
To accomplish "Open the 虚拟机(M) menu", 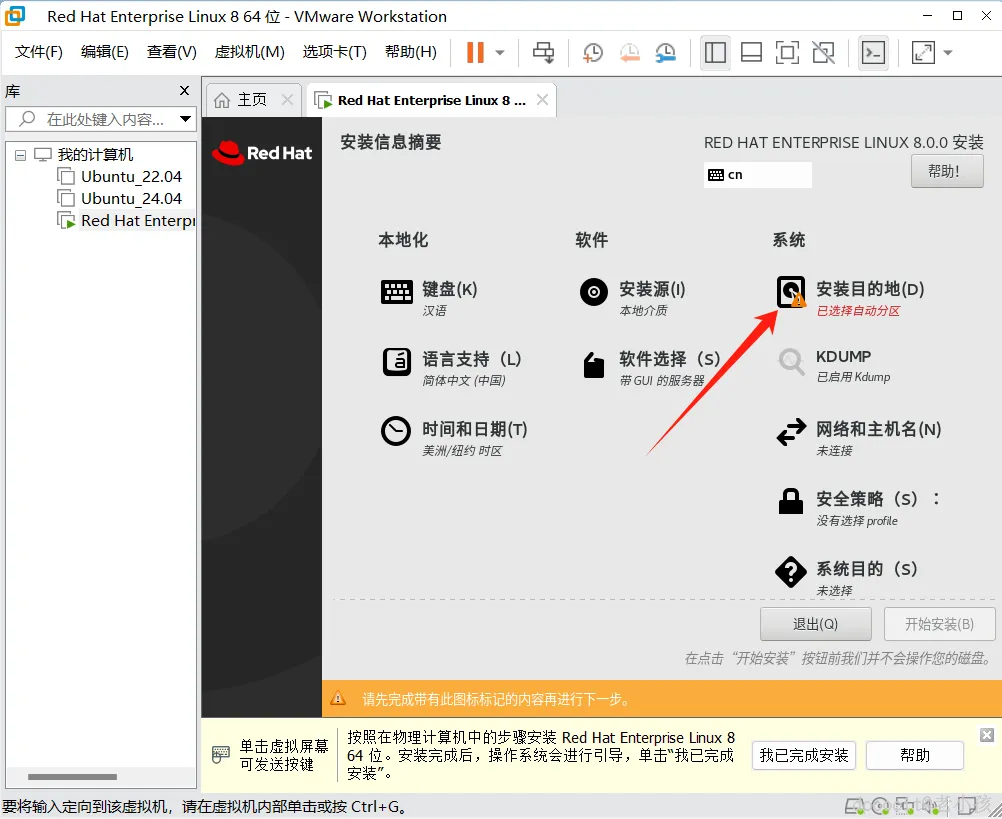I will pos(249,51).
